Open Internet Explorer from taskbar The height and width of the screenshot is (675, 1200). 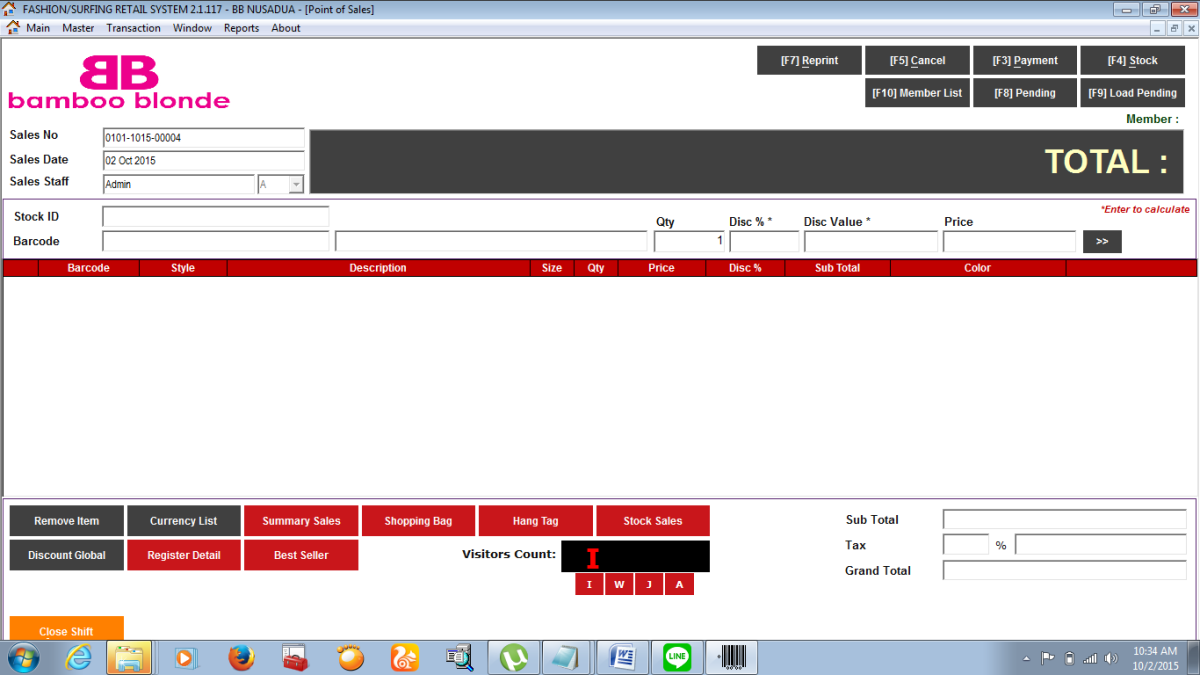pos(78,657)
